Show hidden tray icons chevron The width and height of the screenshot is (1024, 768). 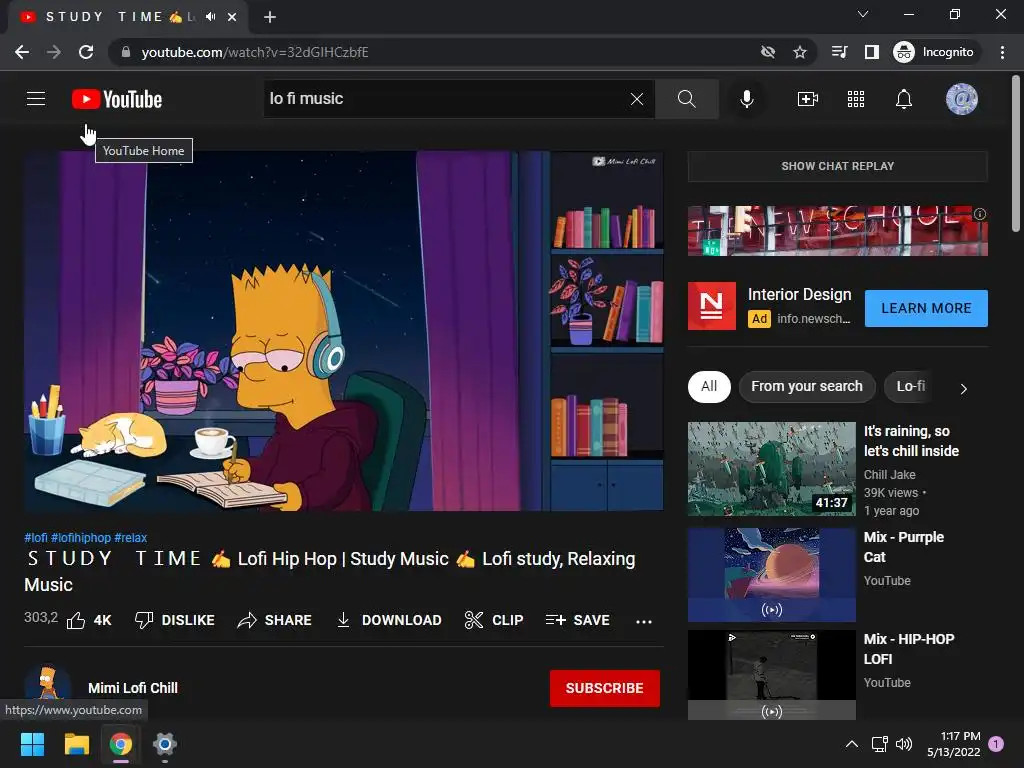pyautogui.click(x=852, y=744)
